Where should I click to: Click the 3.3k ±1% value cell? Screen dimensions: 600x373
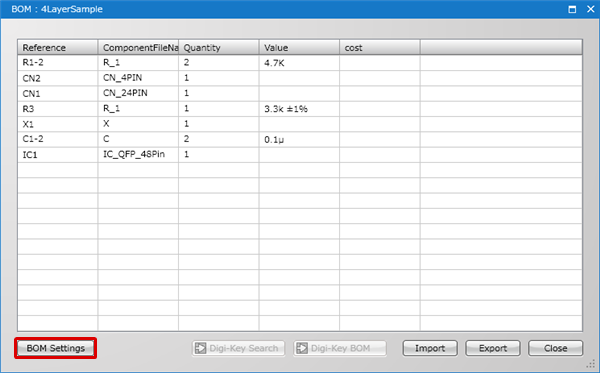299,109
